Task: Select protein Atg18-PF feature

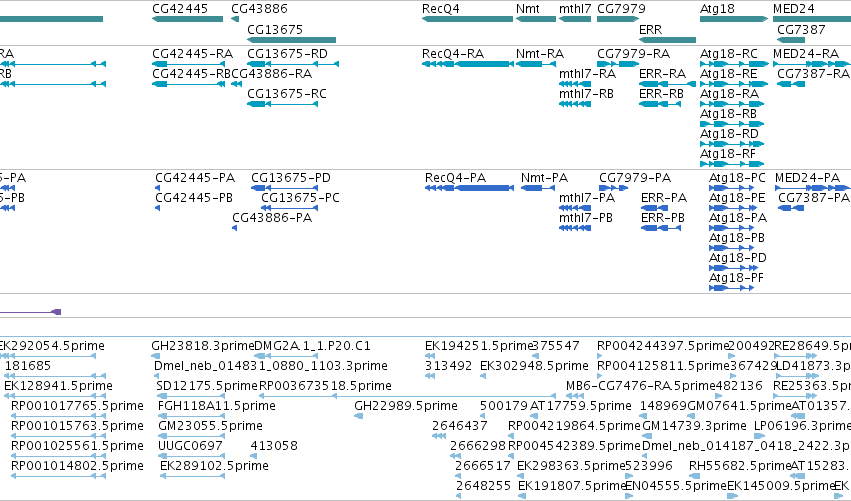Action: tap(732, 288)
